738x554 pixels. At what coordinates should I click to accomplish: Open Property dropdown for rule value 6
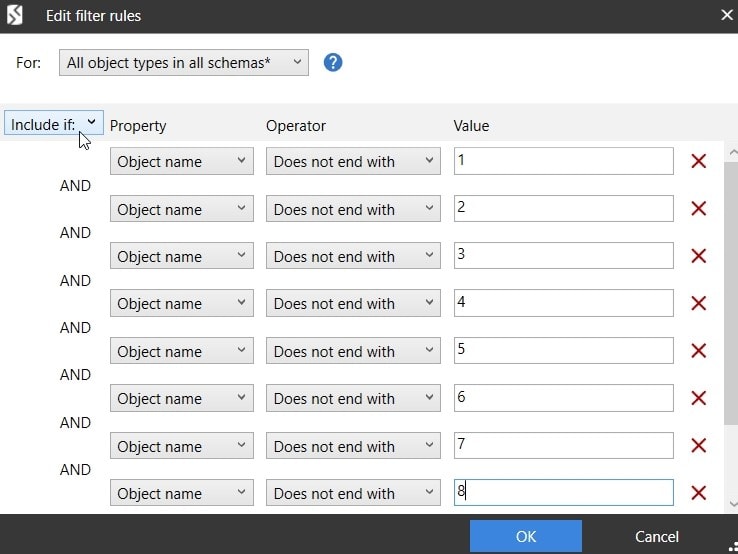pyautogui.click(x=182, y=398)
